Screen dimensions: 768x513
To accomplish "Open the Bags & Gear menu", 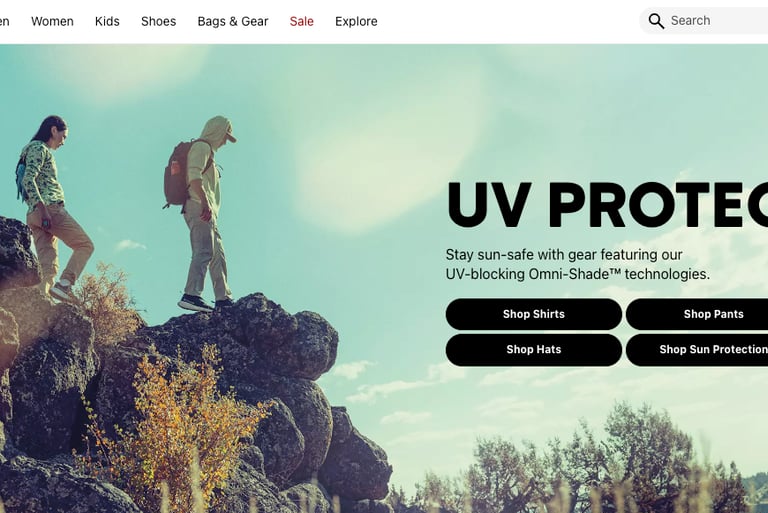I will (233, 22).
